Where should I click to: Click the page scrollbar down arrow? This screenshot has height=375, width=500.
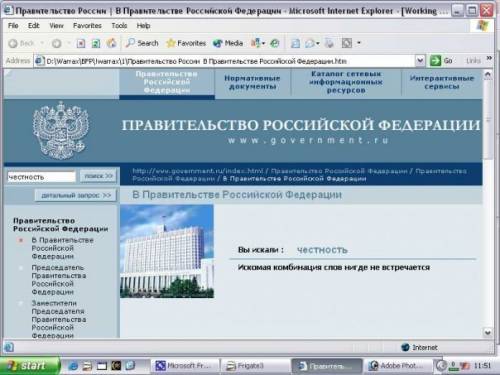[x=487, y=332]
